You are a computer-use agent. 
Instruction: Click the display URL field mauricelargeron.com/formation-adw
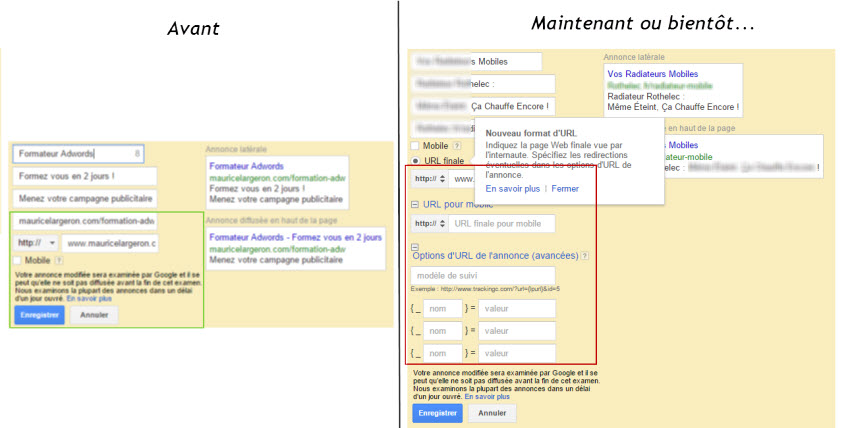85,221
